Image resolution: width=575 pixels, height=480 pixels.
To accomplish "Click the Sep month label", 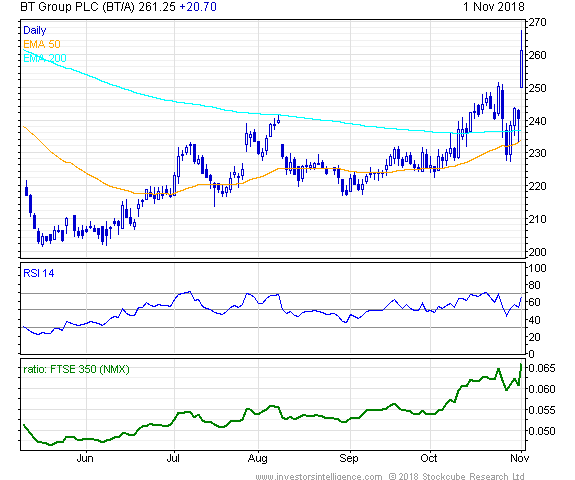I will pos(349,458).
